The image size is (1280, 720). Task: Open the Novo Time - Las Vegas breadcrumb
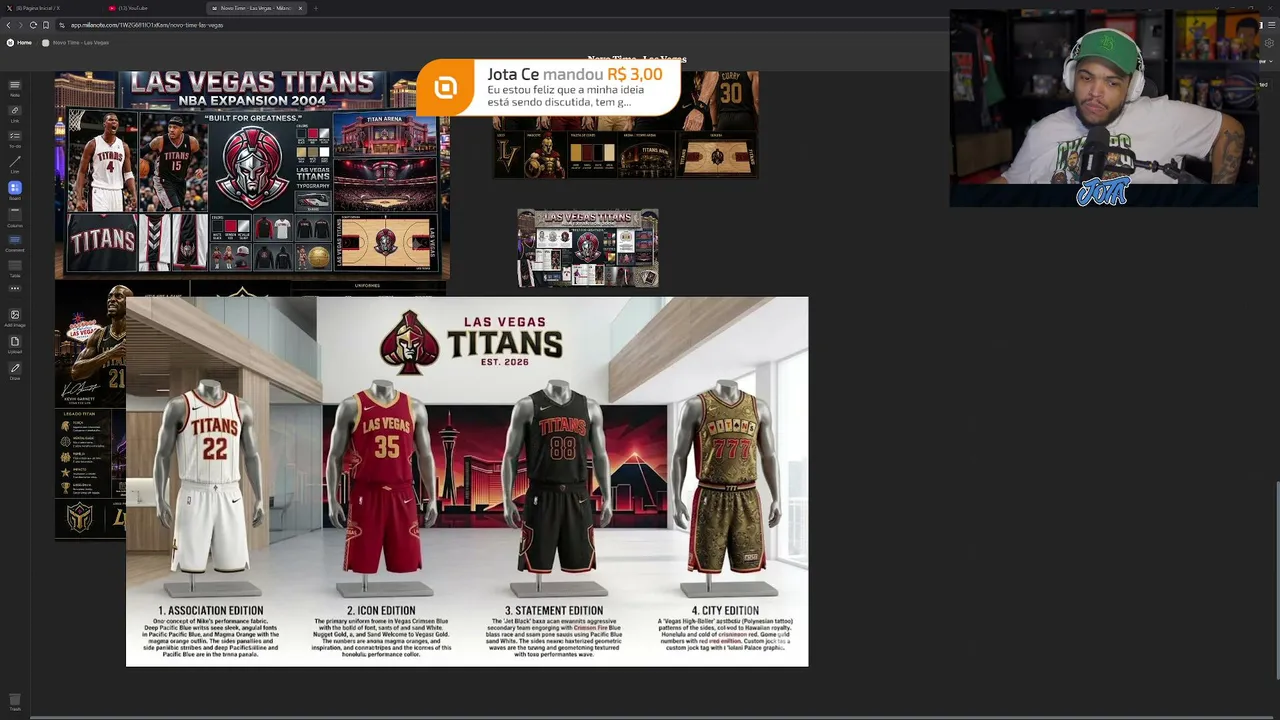point(76,43)
